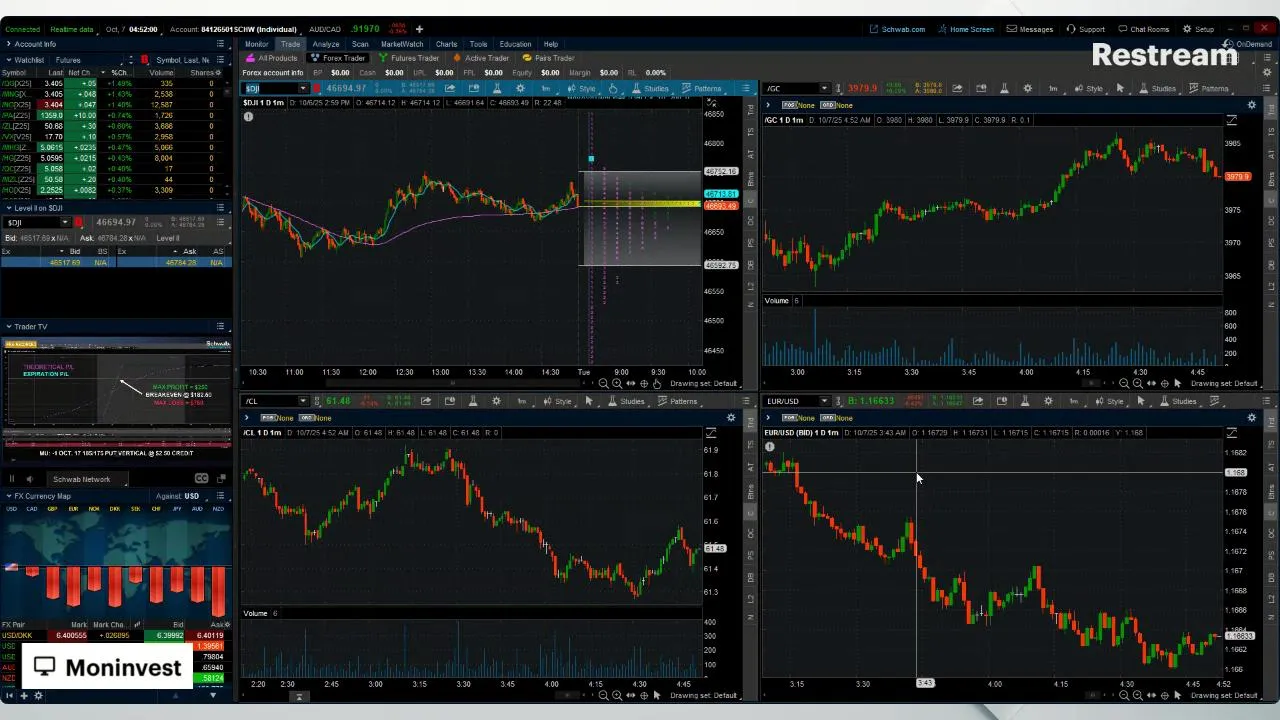Toggle the L2 side tab on /CL chart

click(751, 600)
